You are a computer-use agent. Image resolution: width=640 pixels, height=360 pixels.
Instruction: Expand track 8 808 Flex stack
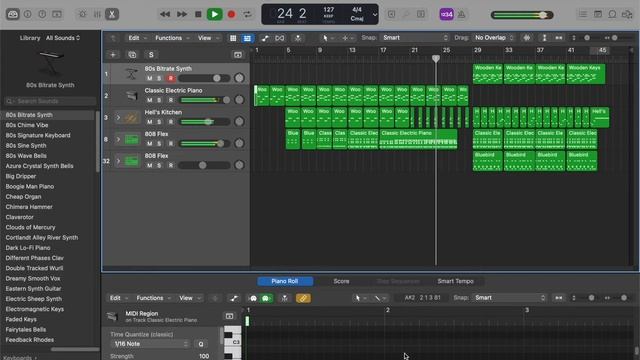[118, 139]
